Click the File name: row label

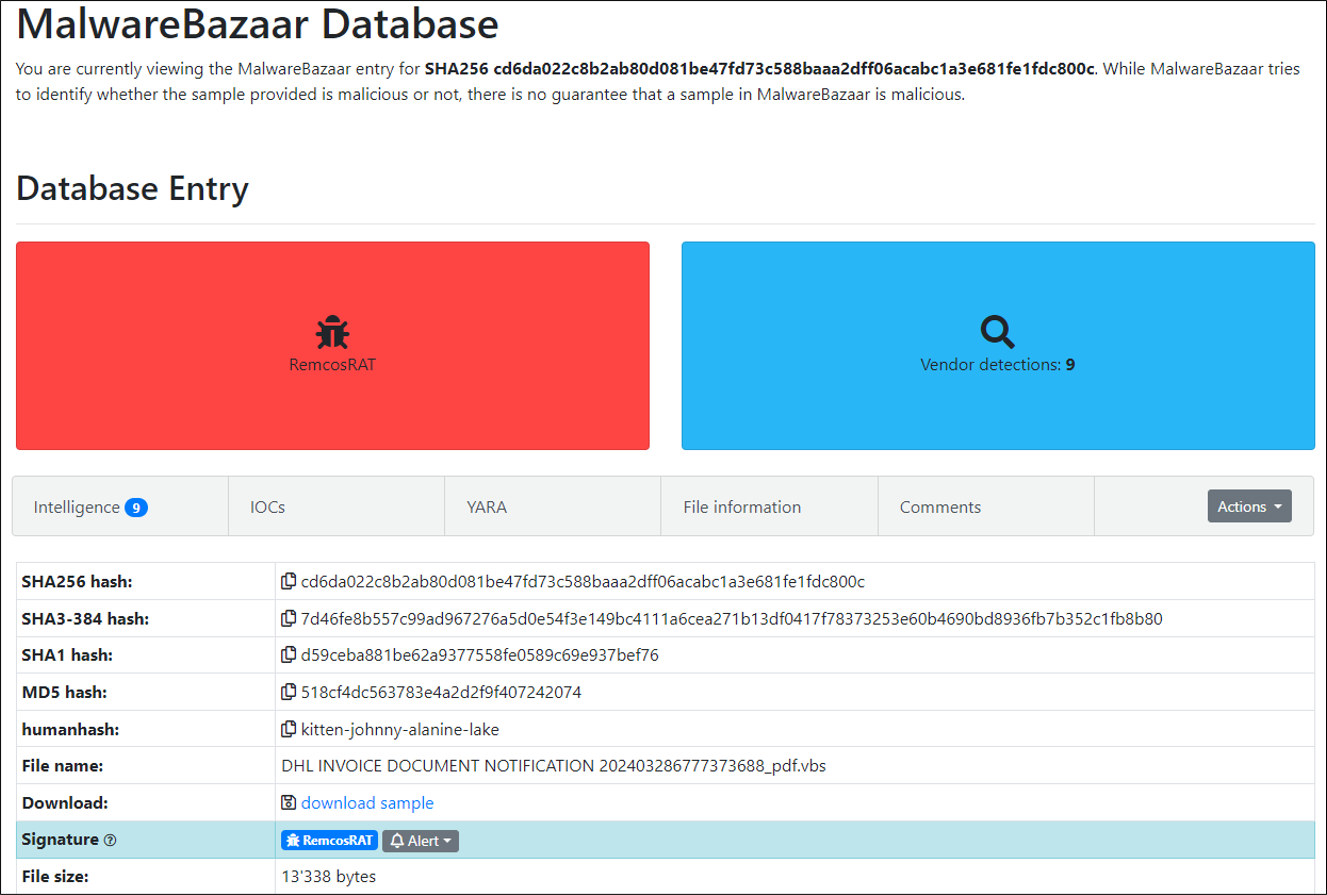pyautogui.click(x=62, y=766)
